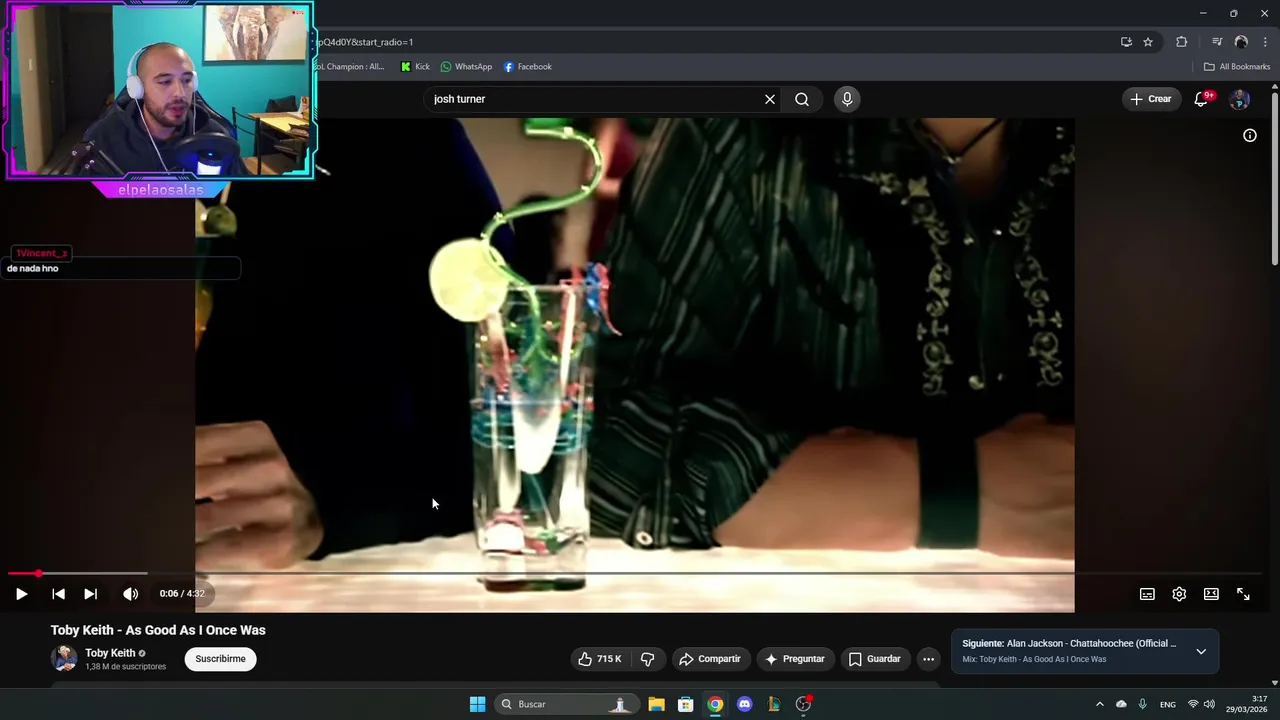Screen dimensions: 1280x720
Task: Click the install app icon in address bar
Action: pyautogui.click(x=1126, y=42)
